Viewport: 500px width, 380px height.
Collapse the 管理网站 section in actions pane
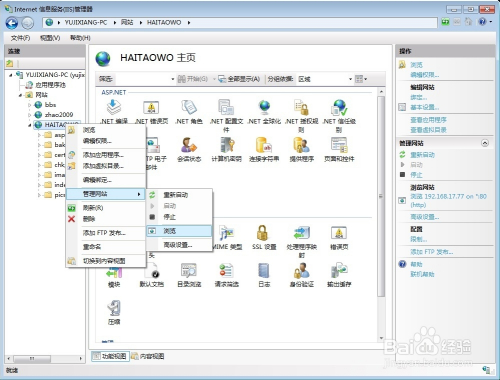coord(485,143)
